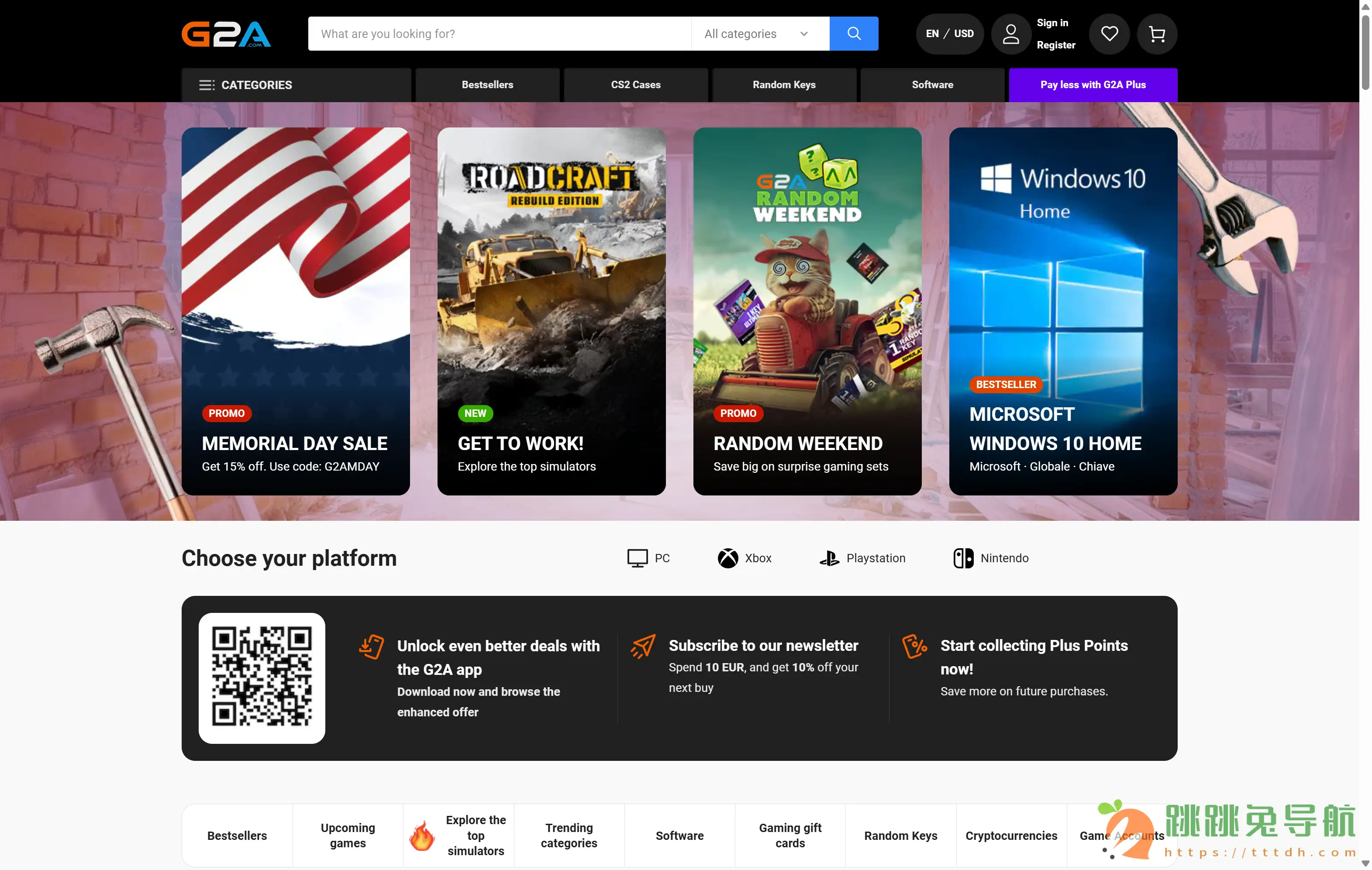Open the Random Weekend promo card

coord(807,311)
